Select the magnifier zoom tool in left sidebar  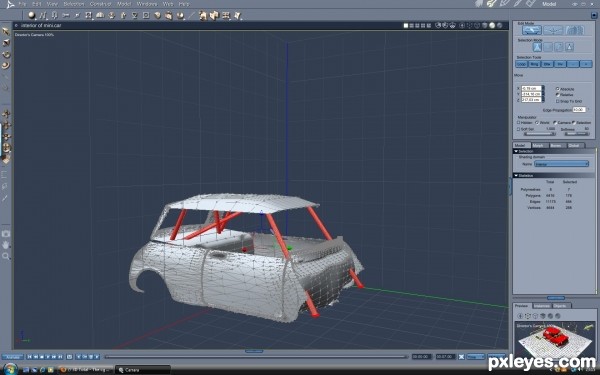[6, 256]
